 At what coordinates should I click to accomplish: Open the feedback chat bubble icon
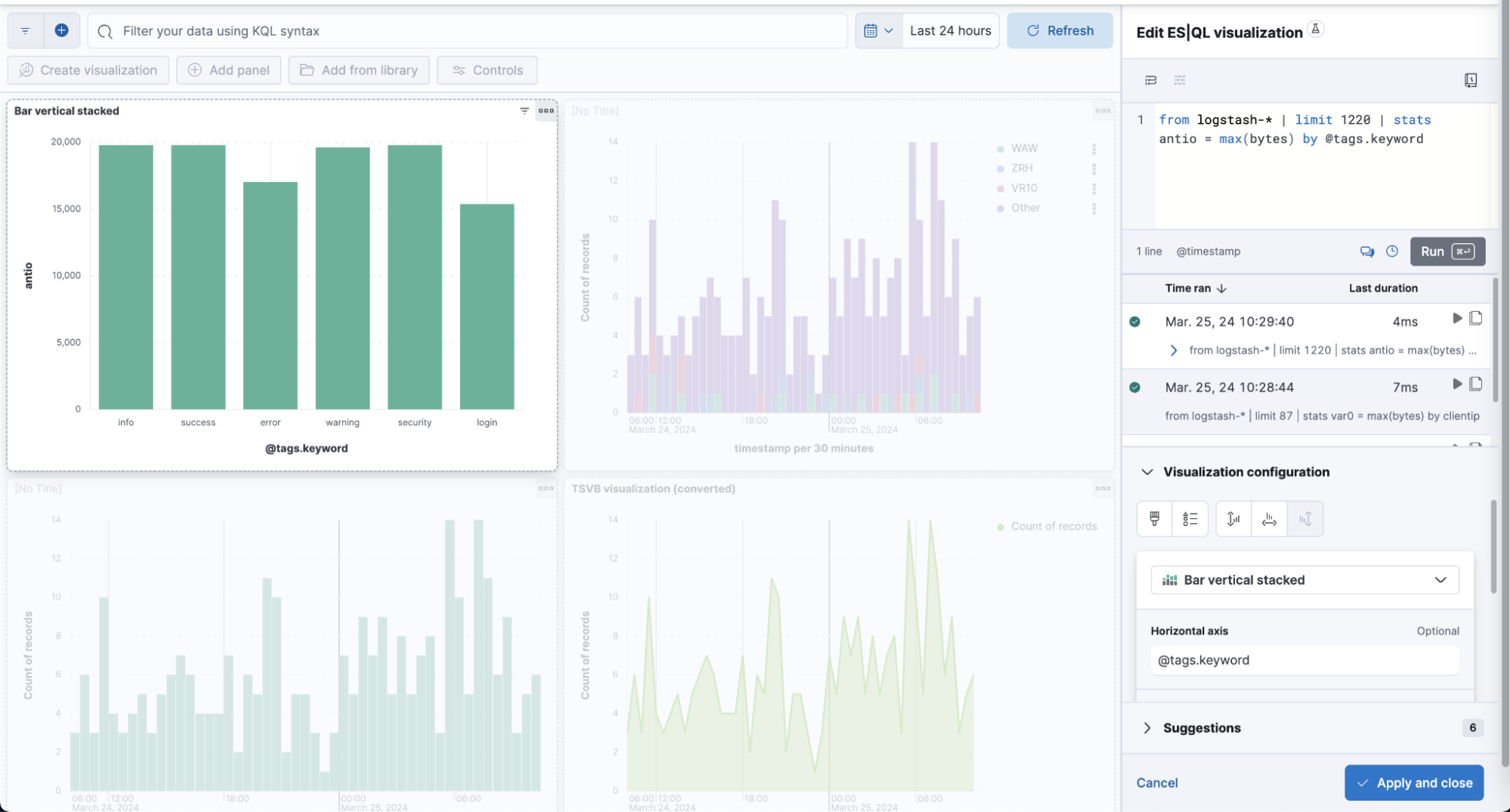(x=1366, y=252)
